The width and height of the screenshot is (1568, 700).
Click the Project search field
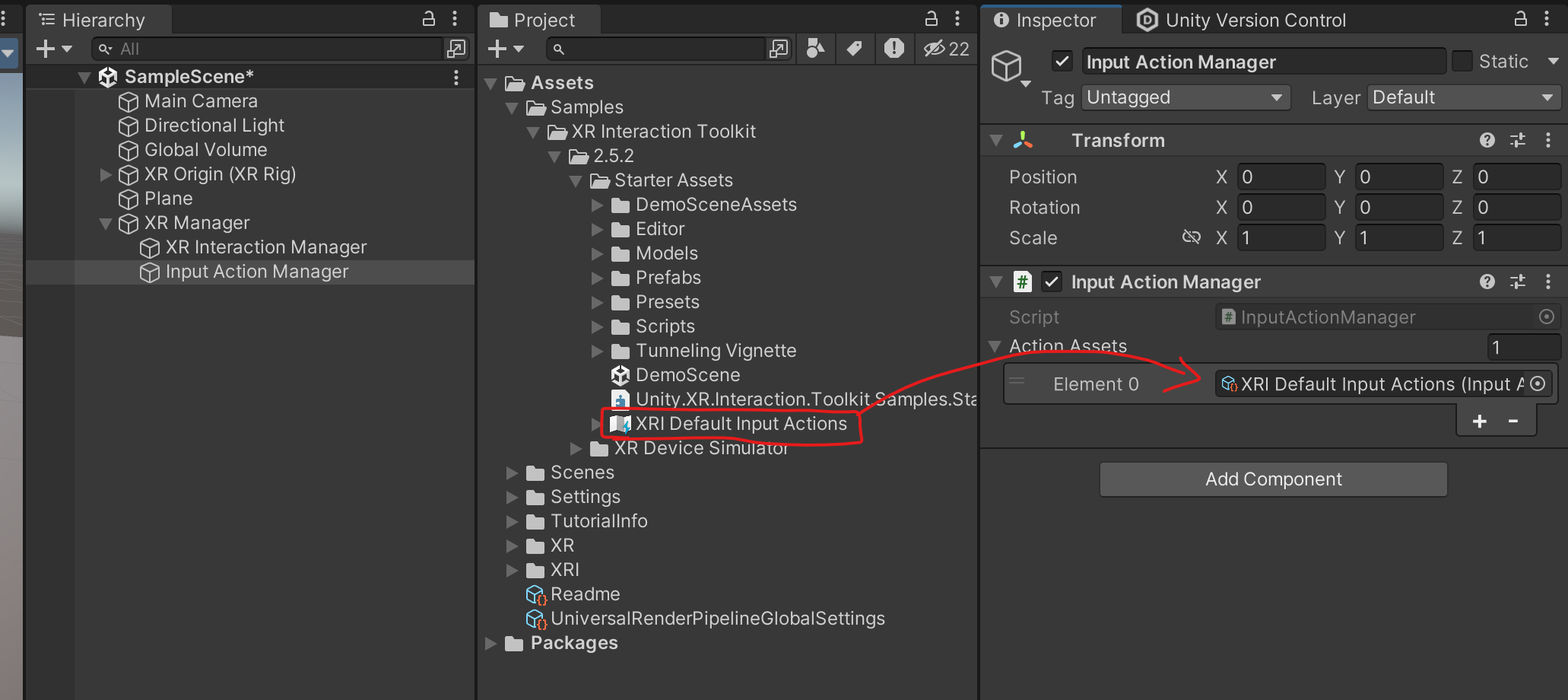655,49
